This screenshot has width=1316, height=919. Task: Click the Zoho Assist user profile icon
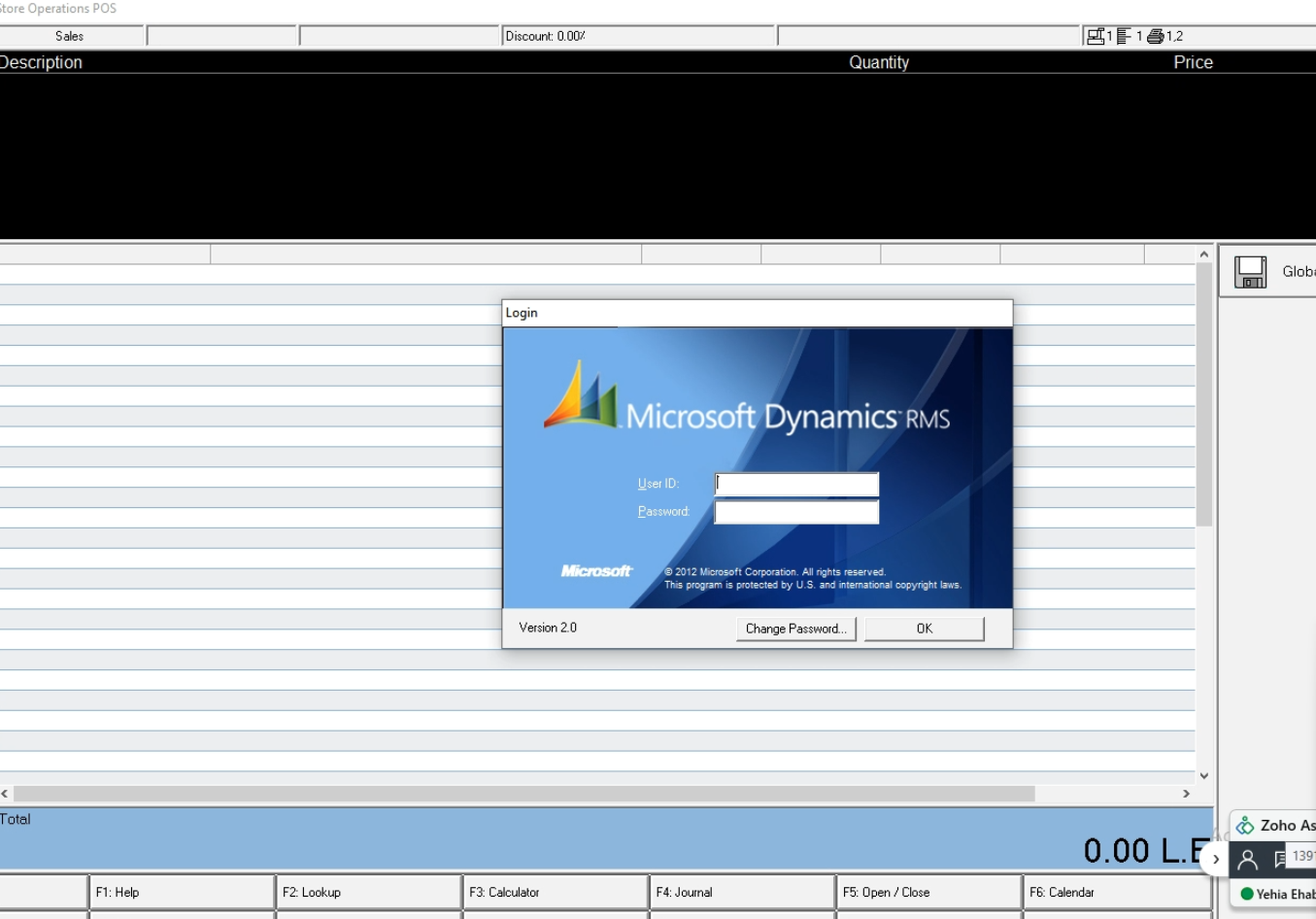tap(1248, 860)
